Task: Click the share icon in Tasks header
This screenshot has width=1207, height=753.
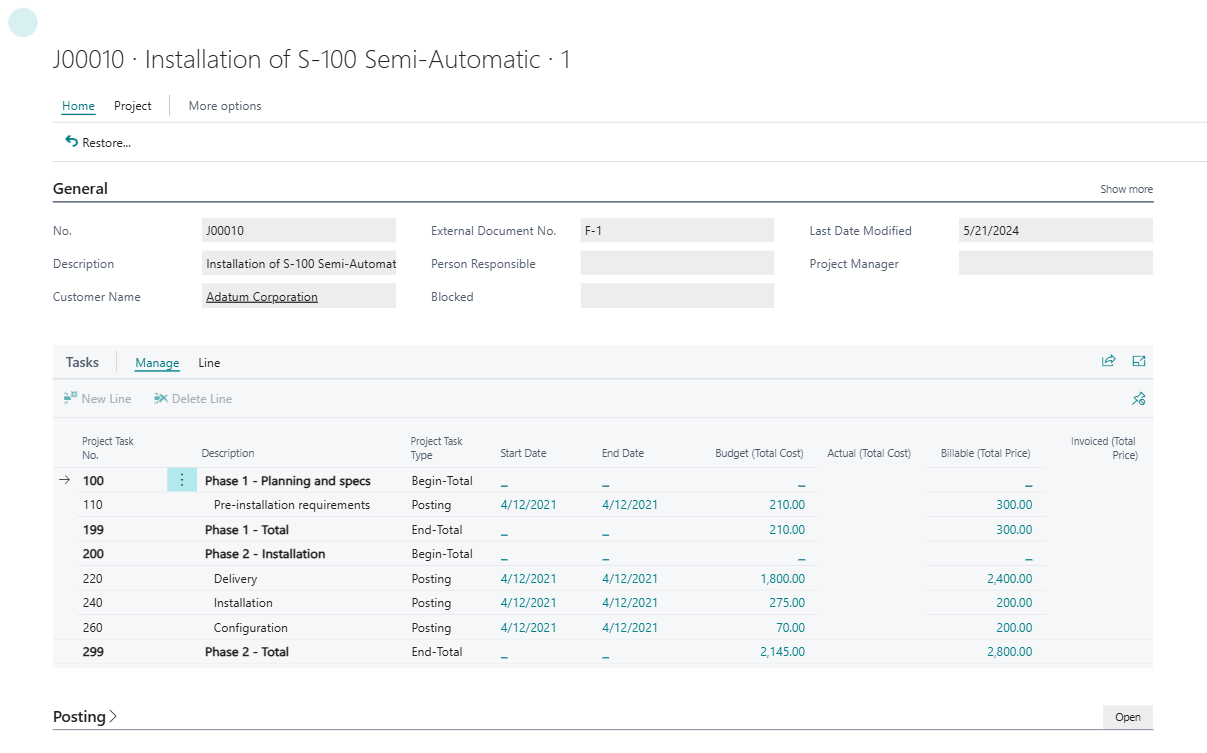Action: click(x=1108, y=361)
